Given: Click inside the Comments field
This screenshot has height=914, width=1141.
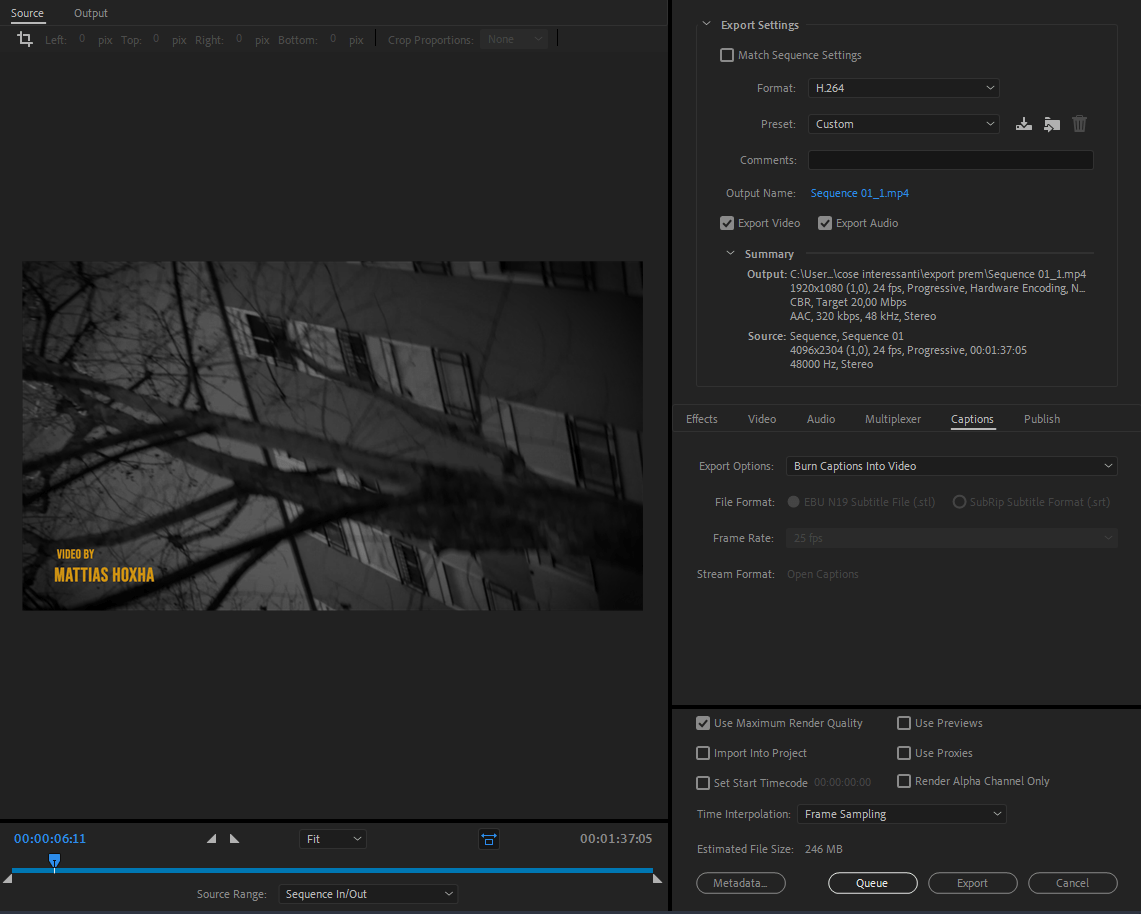Looking at the screenshot, I should 949,159.
